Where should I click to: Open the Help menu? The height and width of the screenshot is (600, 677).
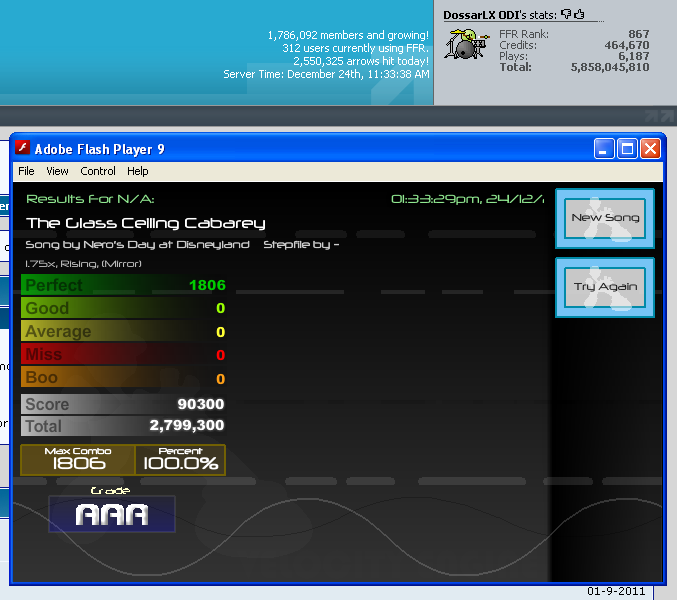[x=137, y=171]
